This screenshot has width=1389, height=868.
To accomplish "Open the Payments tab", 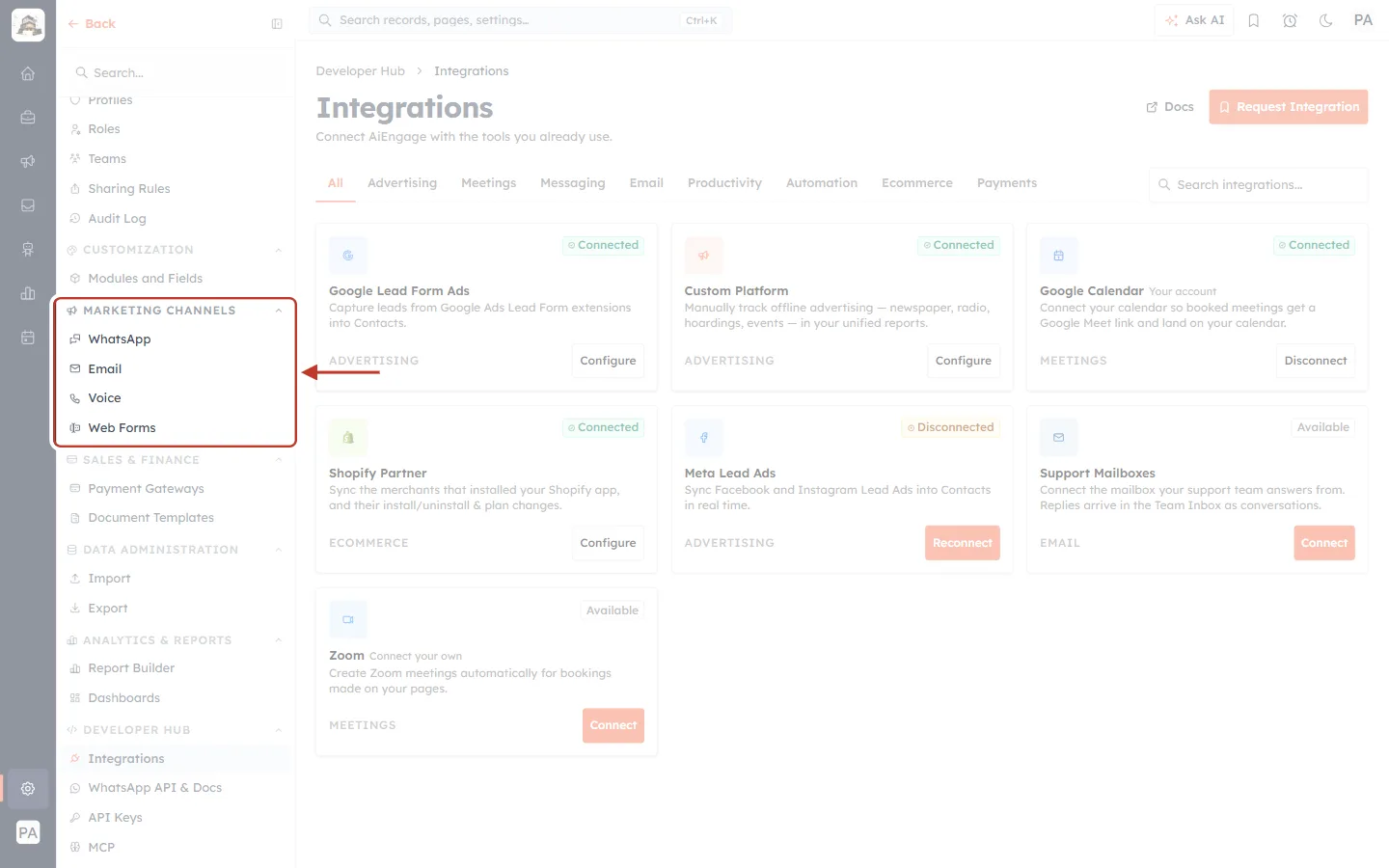I will click(1007, 183).
